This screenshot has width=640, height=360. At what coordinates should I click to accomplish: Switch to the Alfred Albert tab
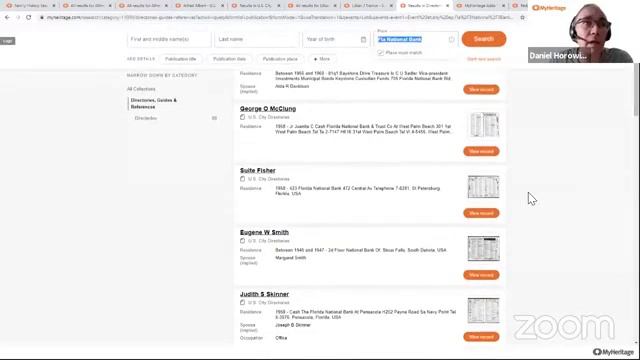tap(200, 6)
